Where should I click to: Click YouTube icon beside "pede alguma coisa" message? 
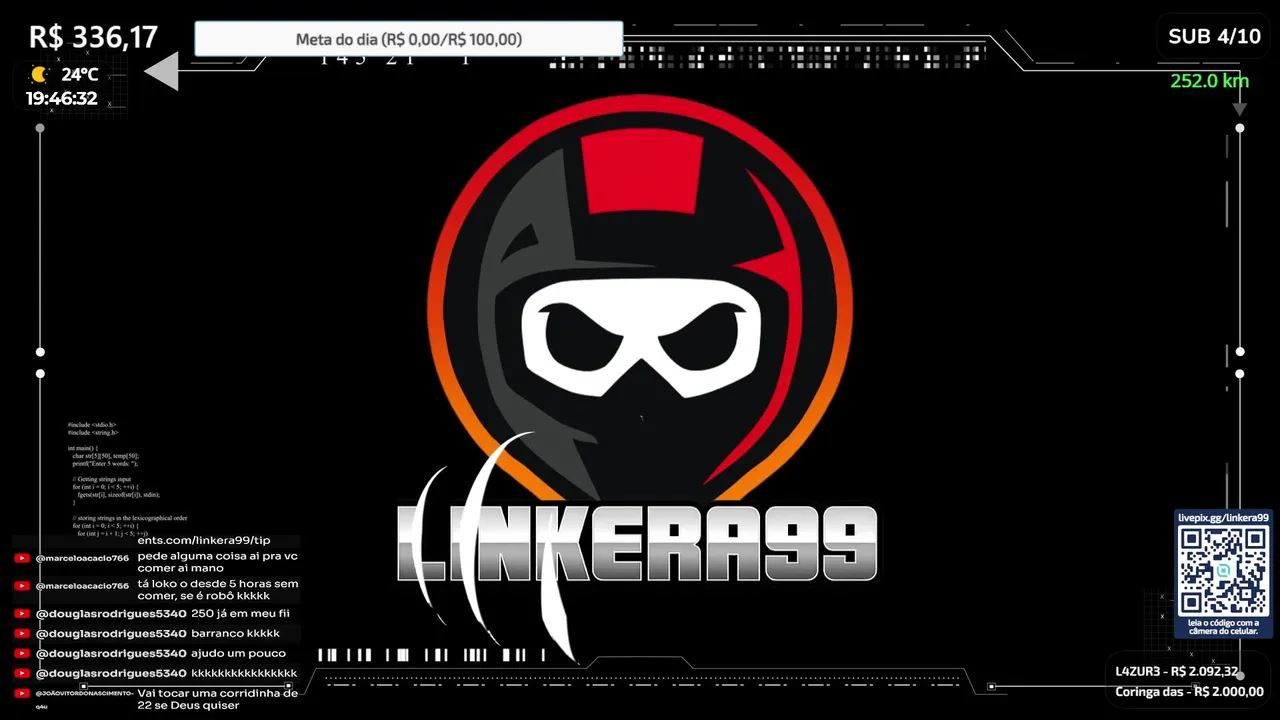(22, 558)
